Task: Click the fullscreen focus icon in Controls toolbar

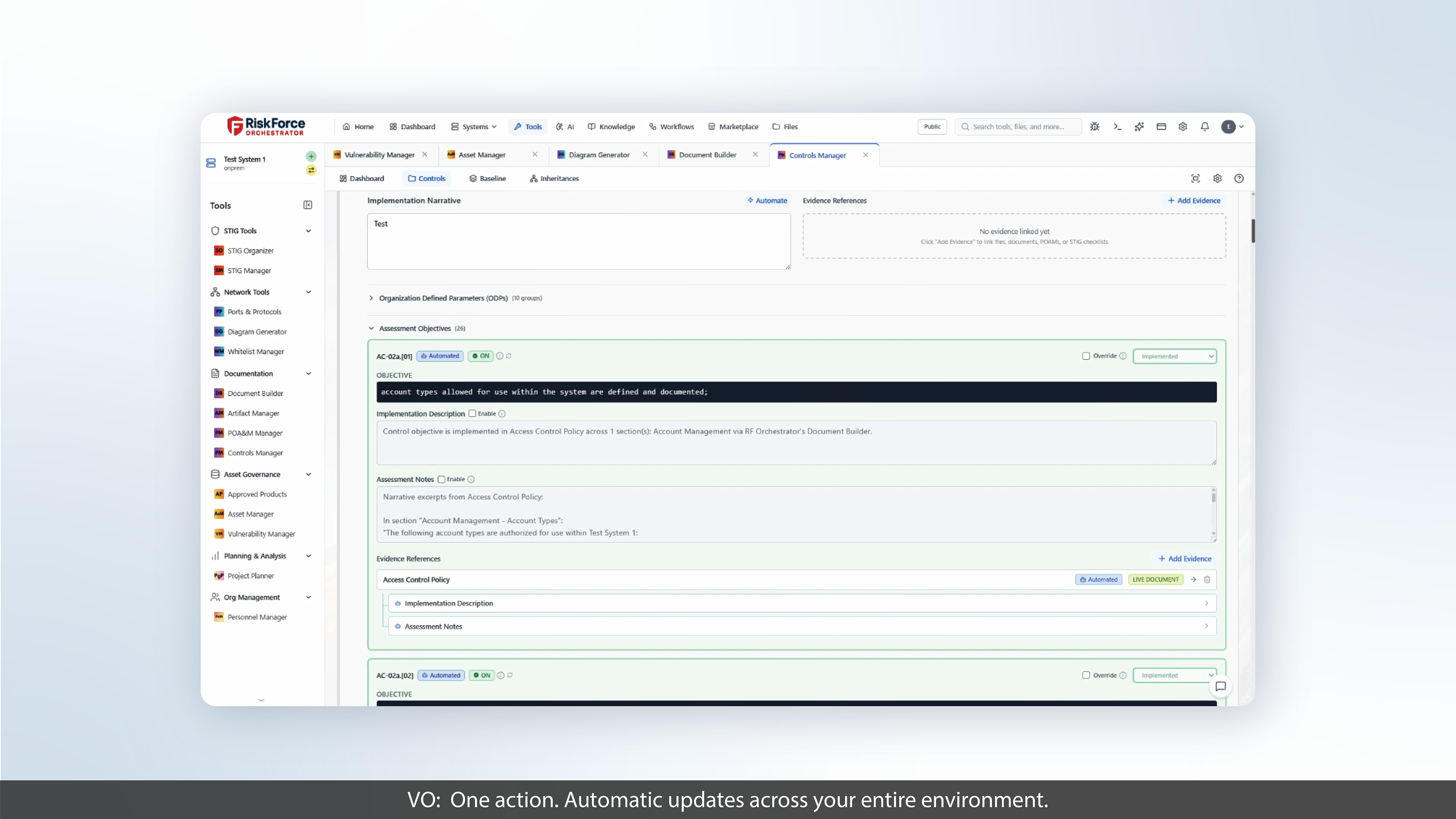Action: coord(1196,179)
